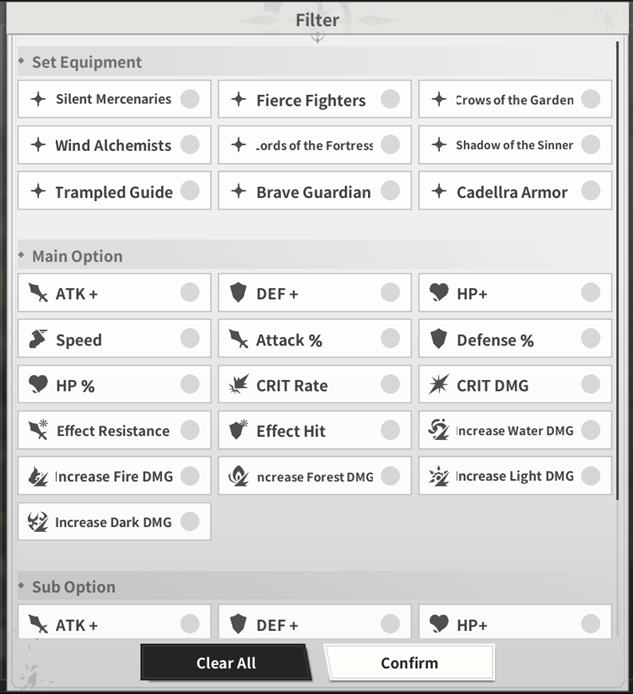This screenshot has height=694, width=633.
Task: Click the Clear All button
Action: click(226, 663)
